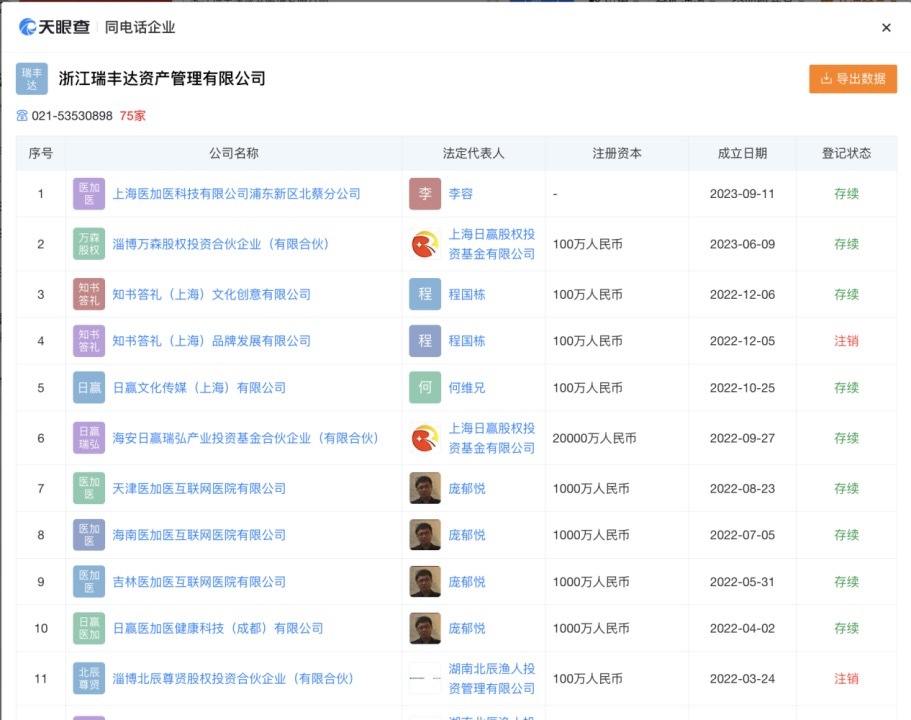The width and height of the screenshot is (911, 720).
Task: Click the 程 avatar in row 4
Action: (425, 341)
